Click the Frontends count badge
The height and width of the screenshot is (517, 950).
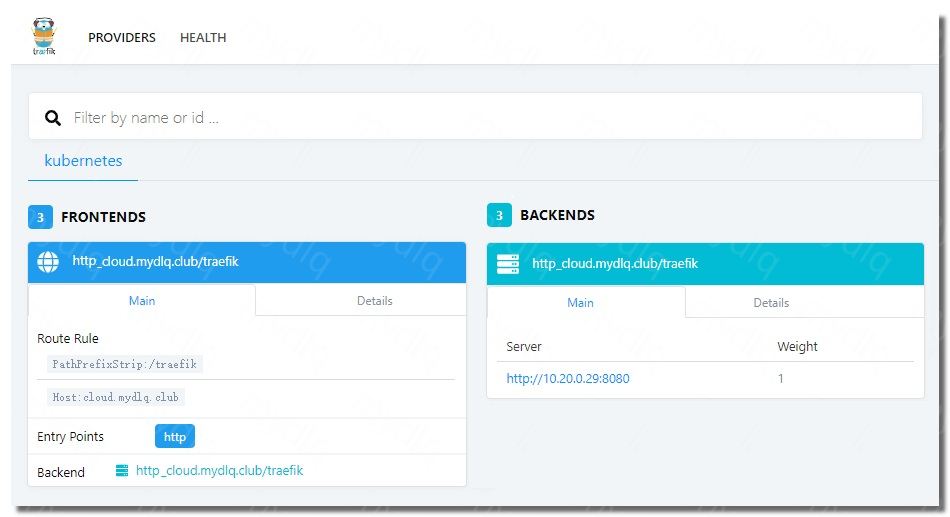(40, 217)
